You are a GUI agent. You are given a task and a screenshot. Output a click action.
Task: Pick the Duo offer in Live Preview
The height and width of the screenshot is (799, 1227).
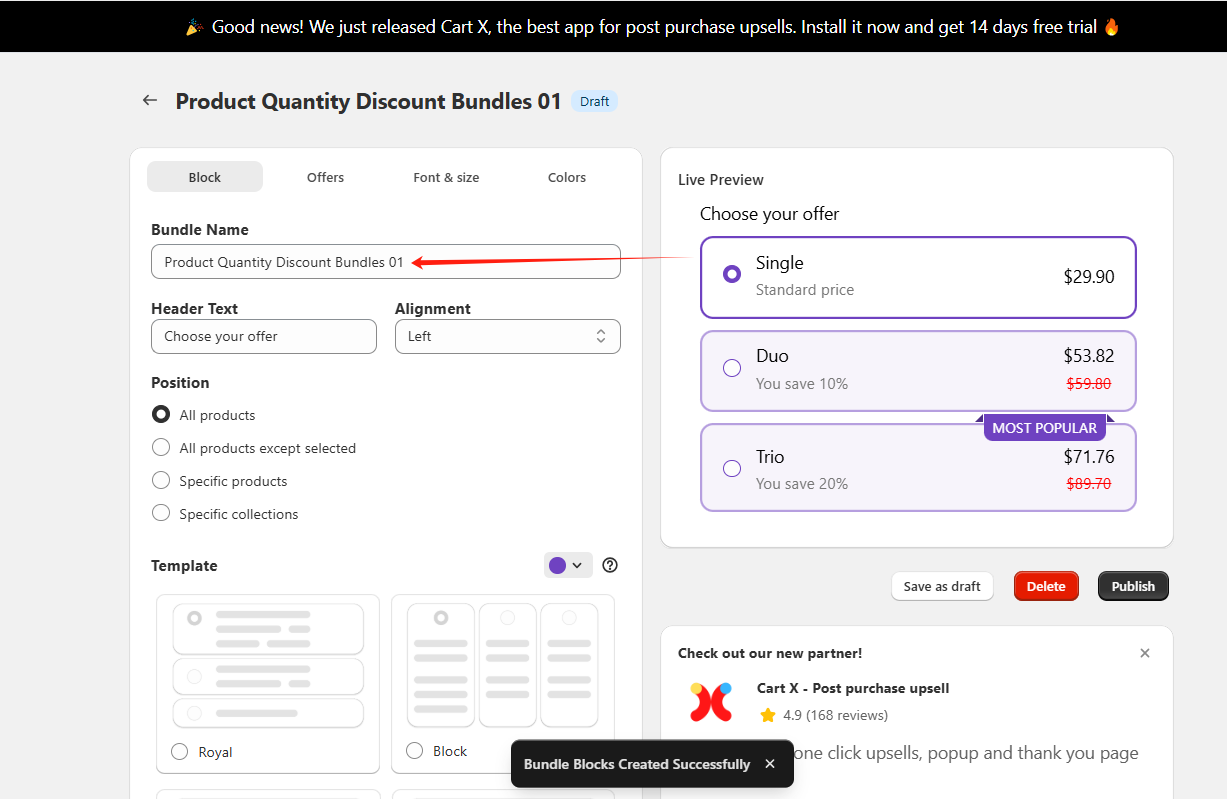732,368
